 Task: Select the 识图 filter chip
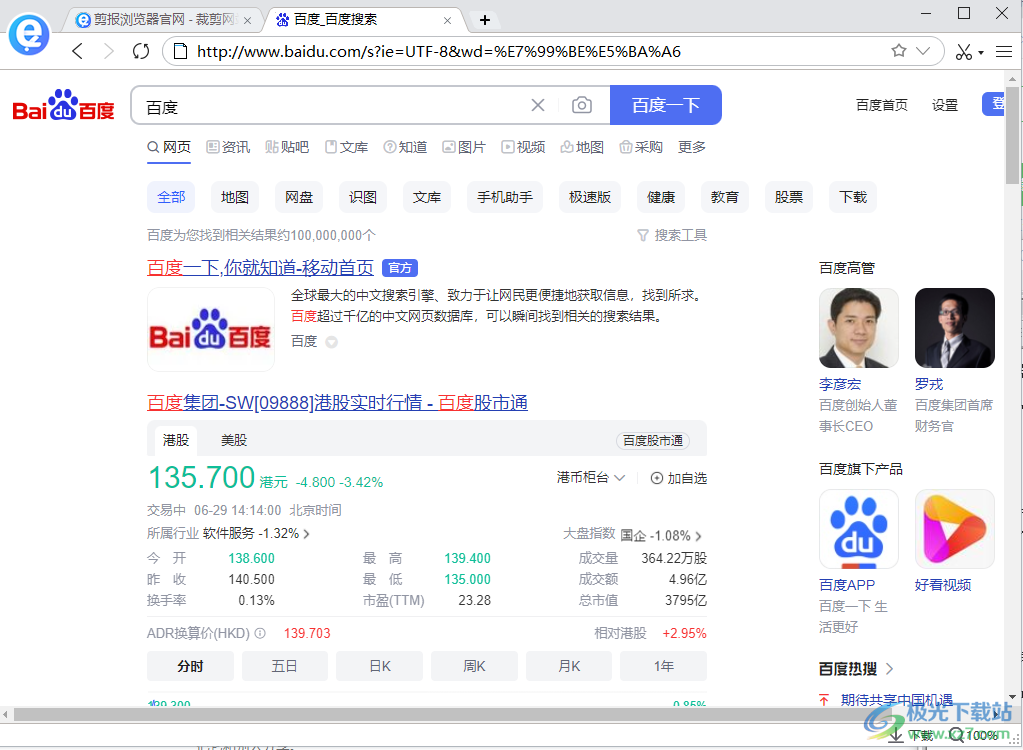[x=363, y=197]
